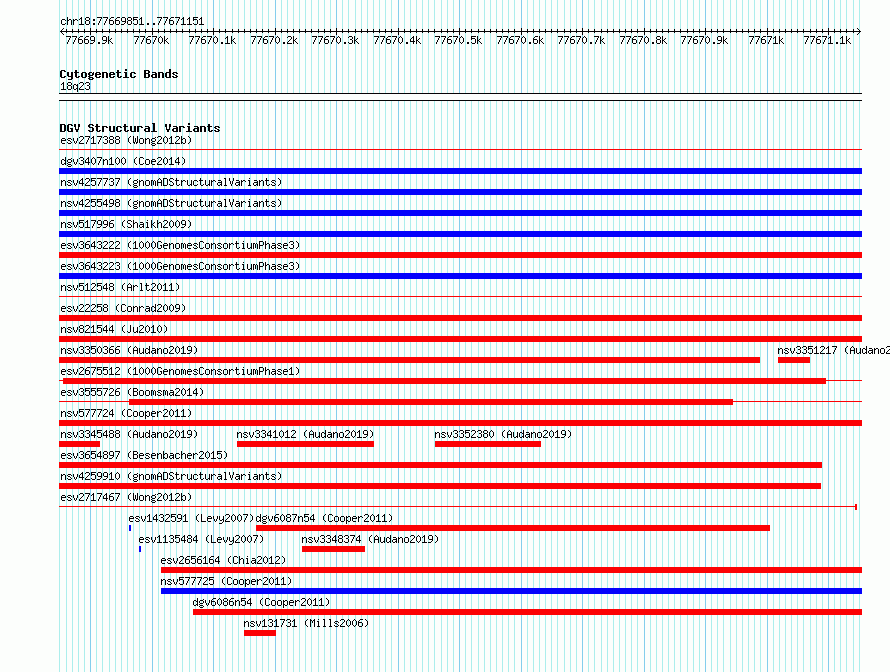Click nsv3345488 (Audano2019) label
This screenshot has width=890, height=672.
point(129,434)
